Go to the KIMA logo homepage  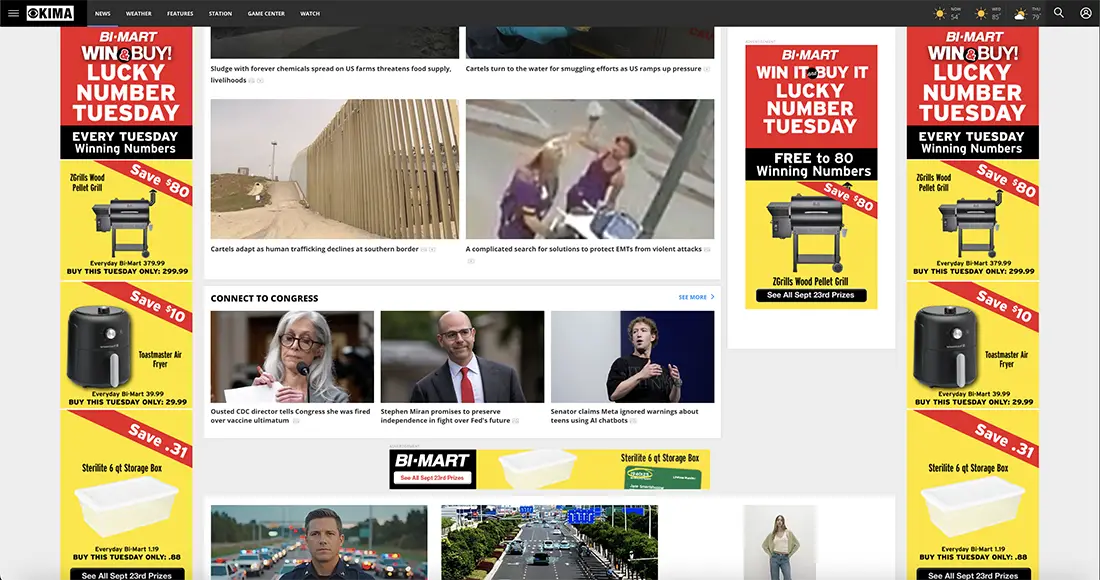coord(50,13)
